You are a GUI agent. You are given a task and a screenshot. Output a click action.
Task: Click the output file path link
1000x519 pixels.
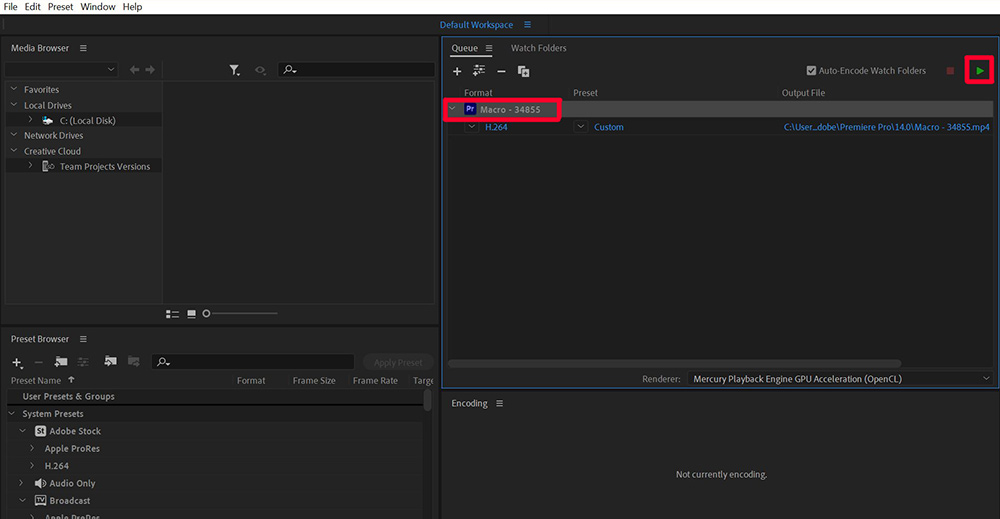click(886, 127)
